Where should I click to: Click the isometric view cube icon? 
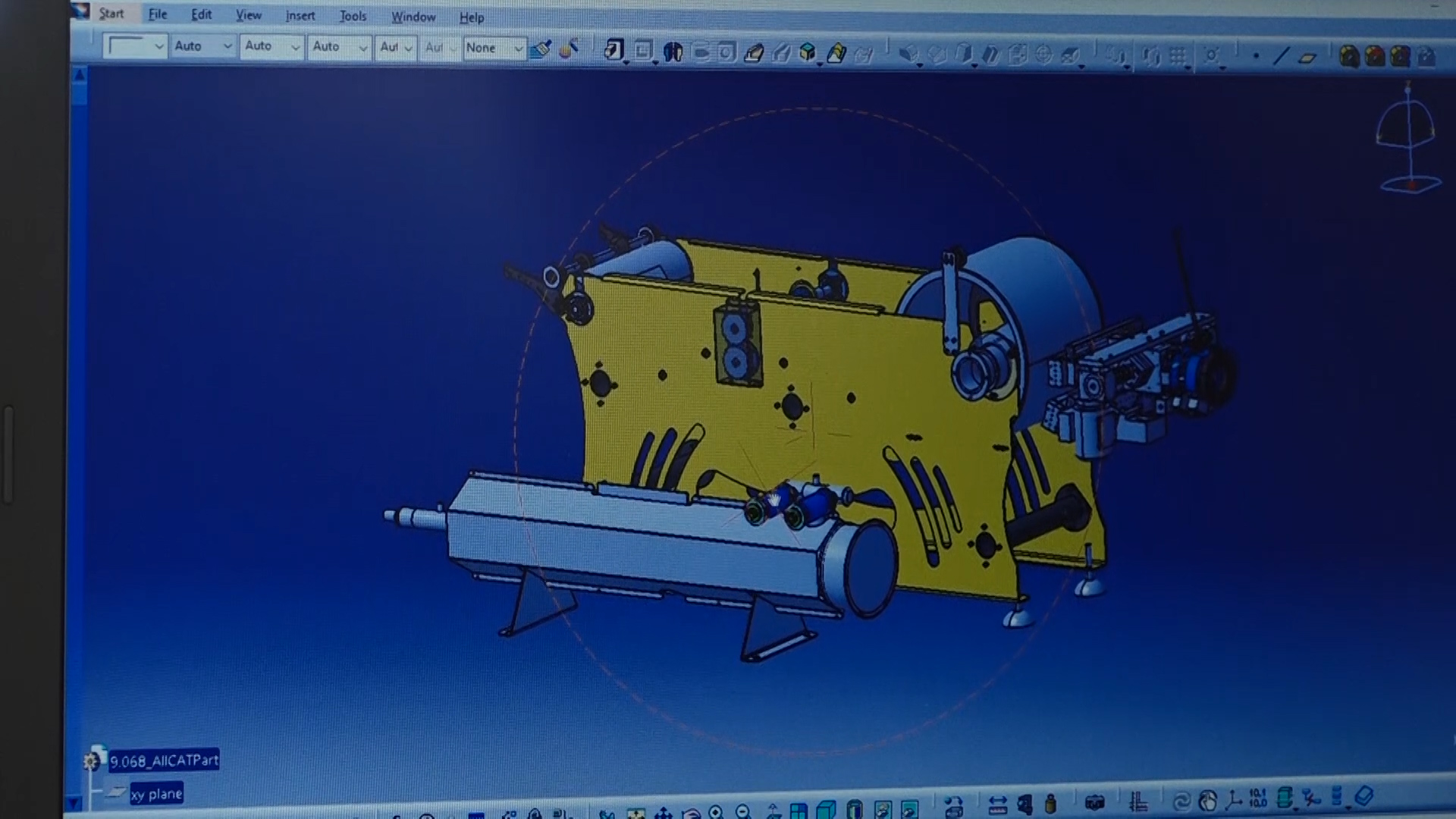pos(826,811)
